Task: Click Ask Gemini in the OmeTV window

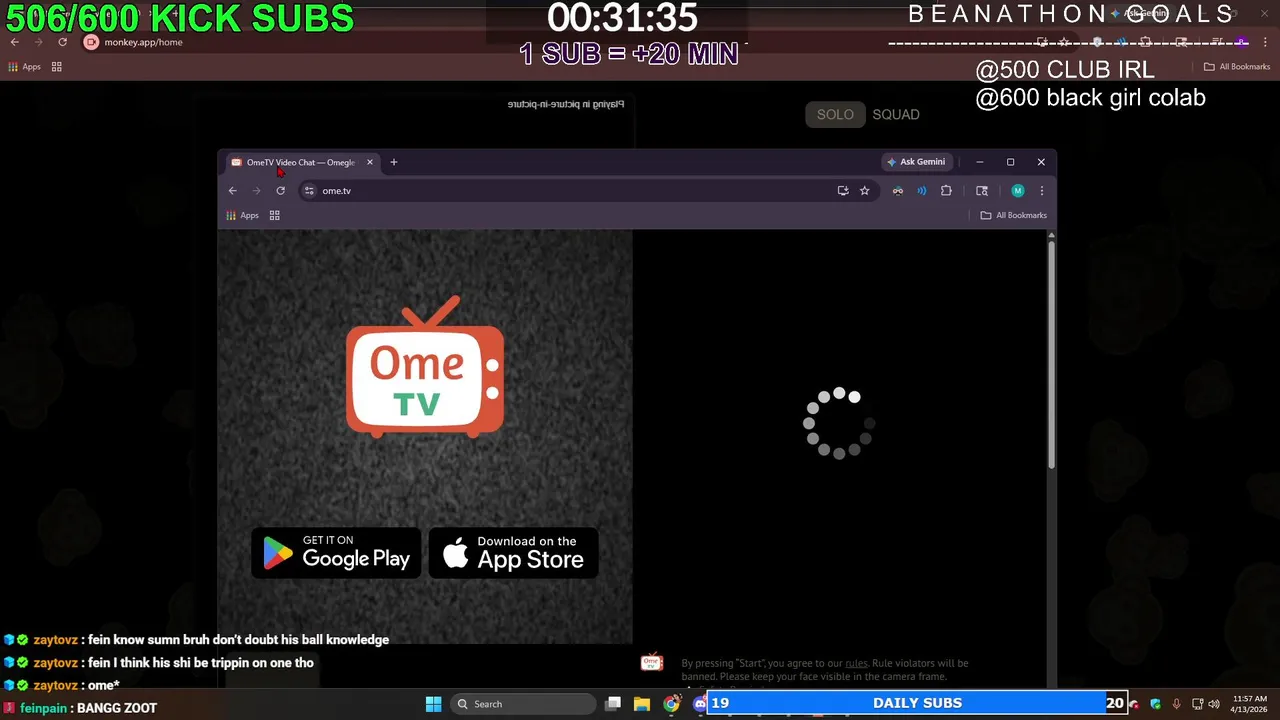Action: click(x=916, y=162)
